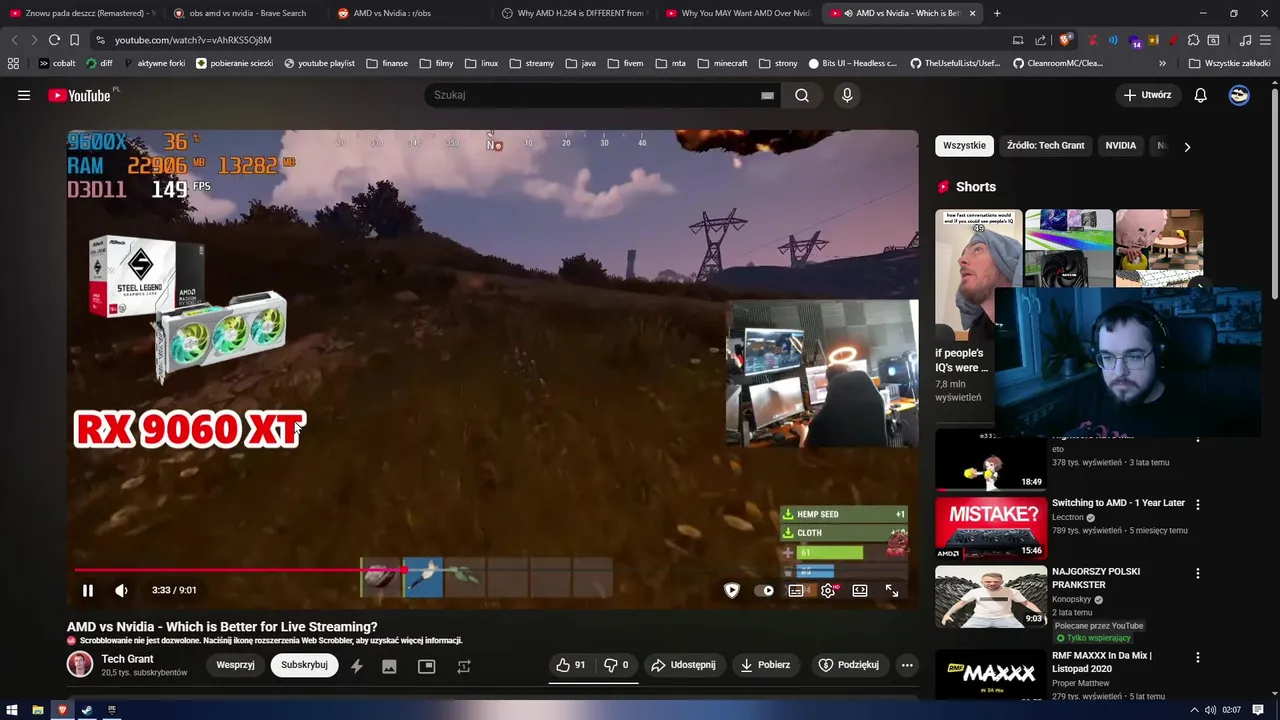The image size is (1280, 720).
Task: Open the minecraft bookmarks folder
Action: [723, 63]
